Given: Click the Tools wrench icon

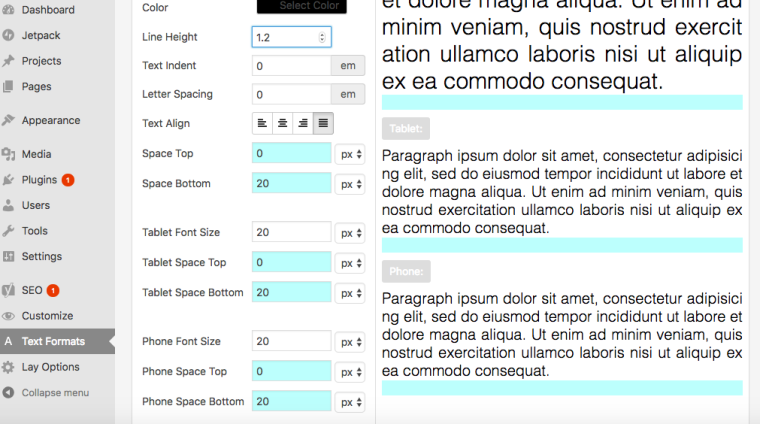Looking at the screenshot, I should tap(9, 231).
